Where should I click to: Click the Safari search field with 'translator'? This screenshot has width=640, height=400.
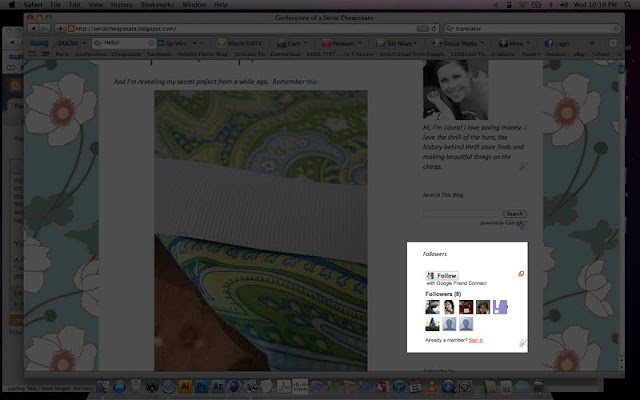tap(532, 29)
